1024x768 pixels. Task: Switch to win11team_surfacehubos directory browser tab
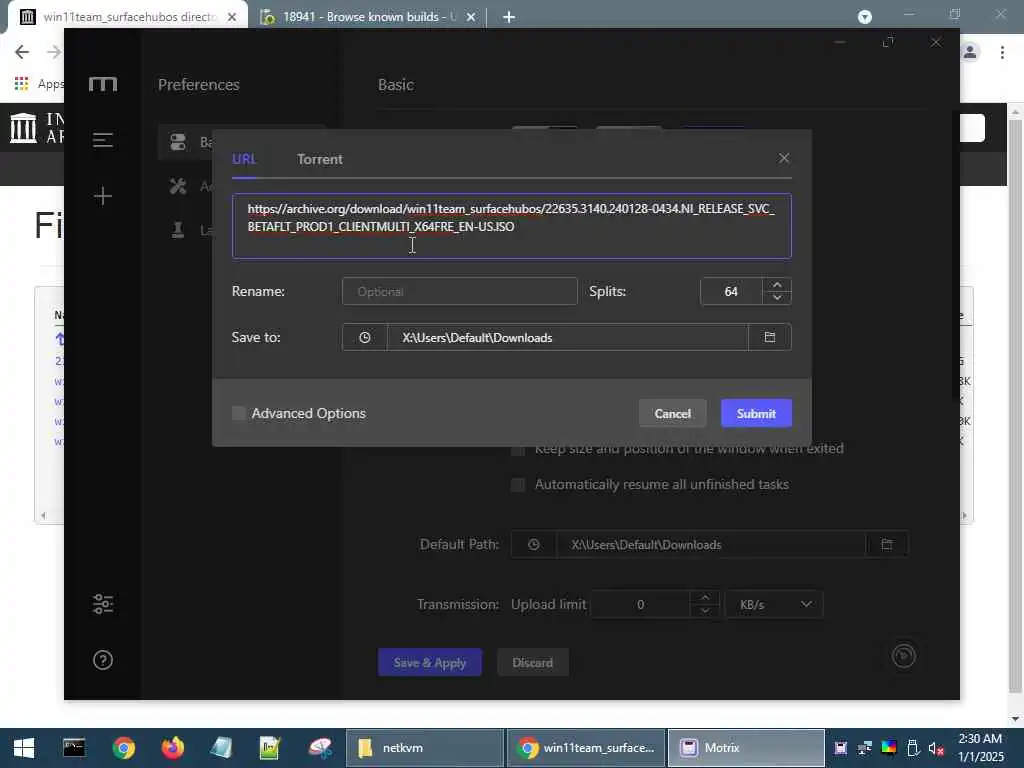click(129, 17)
